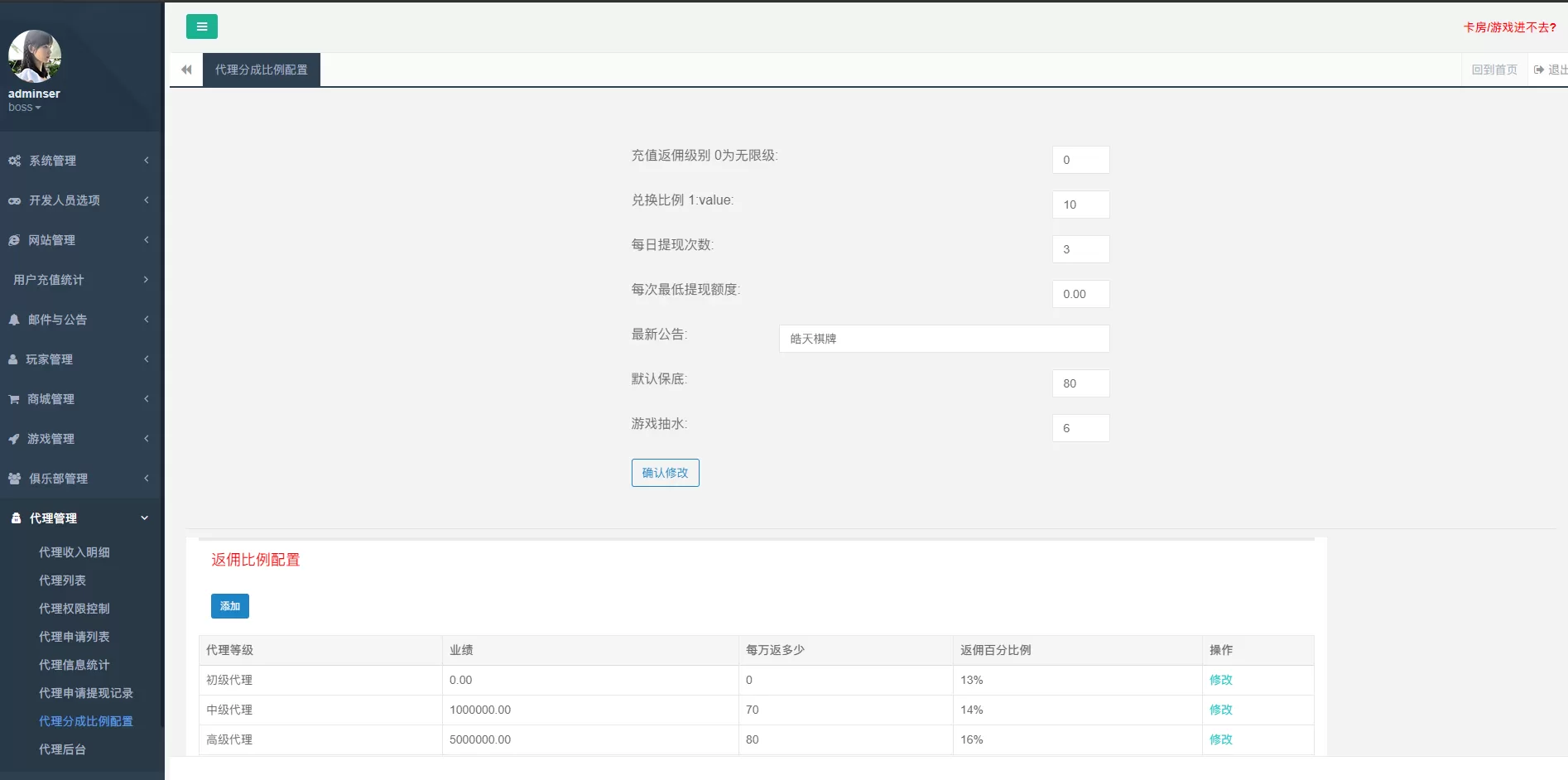Click the 网站管理 globe icon

coord(14,240)
